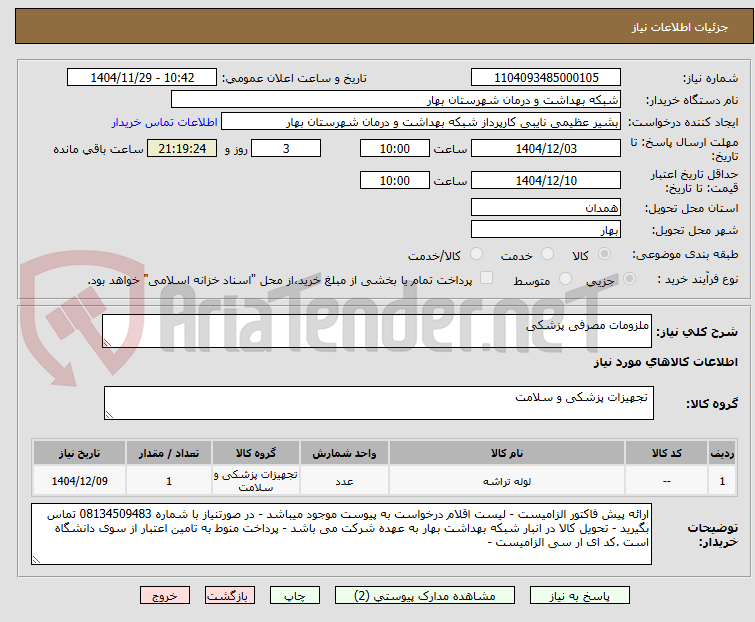This screenshot has height=622, width=755.
Task: Click the تعداد / مقدار column header
Action: pos(169,453)
